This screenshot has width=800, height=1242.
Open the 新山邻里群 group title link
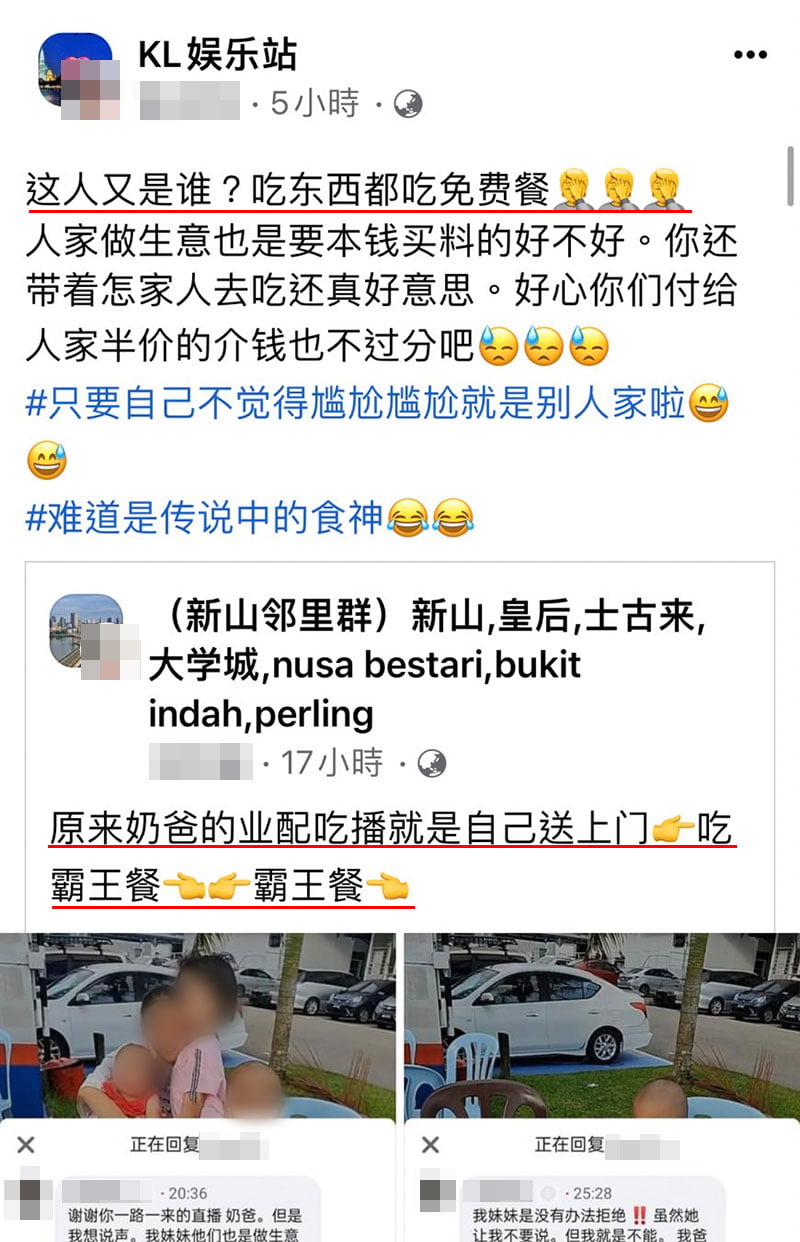427,667
